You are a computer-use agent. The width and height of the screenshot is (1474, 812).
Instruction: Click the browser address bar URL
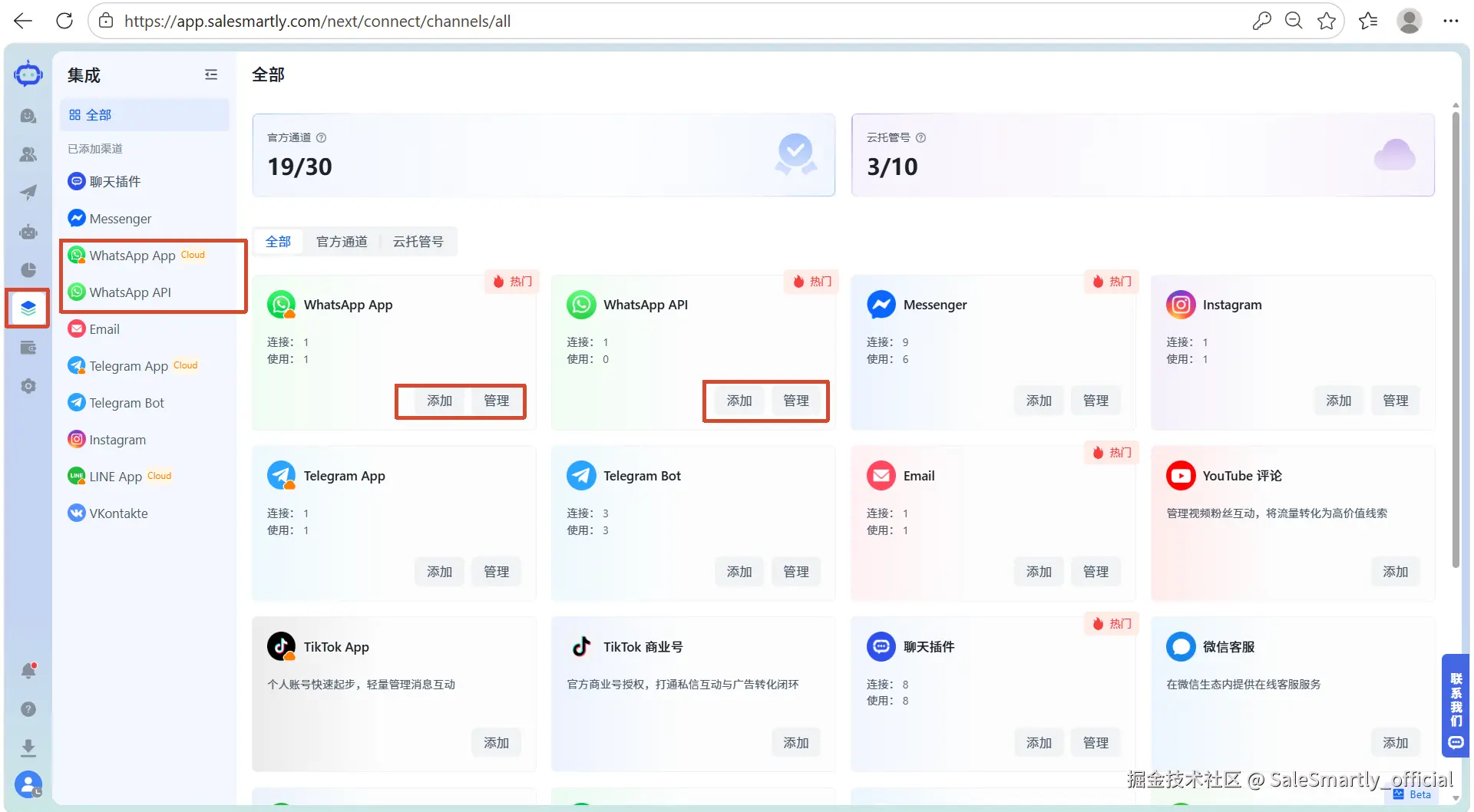pos(318,21)
